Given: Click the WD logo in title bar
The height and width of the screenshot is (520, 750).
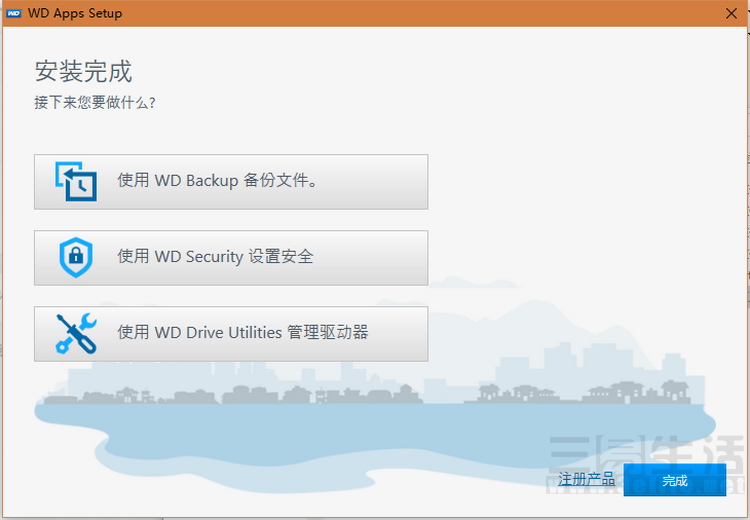Looking at the screenshot, I should pyautogui.click(x=14, y=13).
